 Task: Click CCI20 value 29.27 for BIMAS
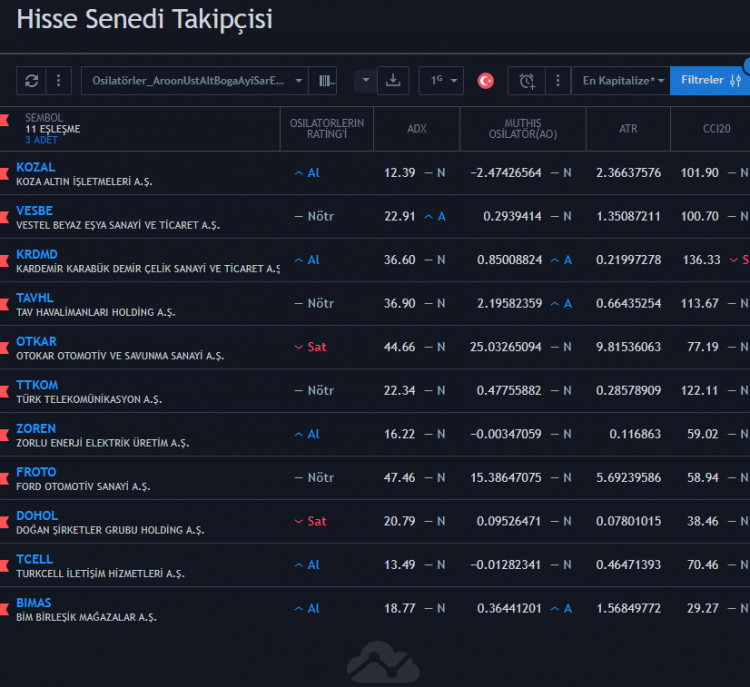pos(703,608)
